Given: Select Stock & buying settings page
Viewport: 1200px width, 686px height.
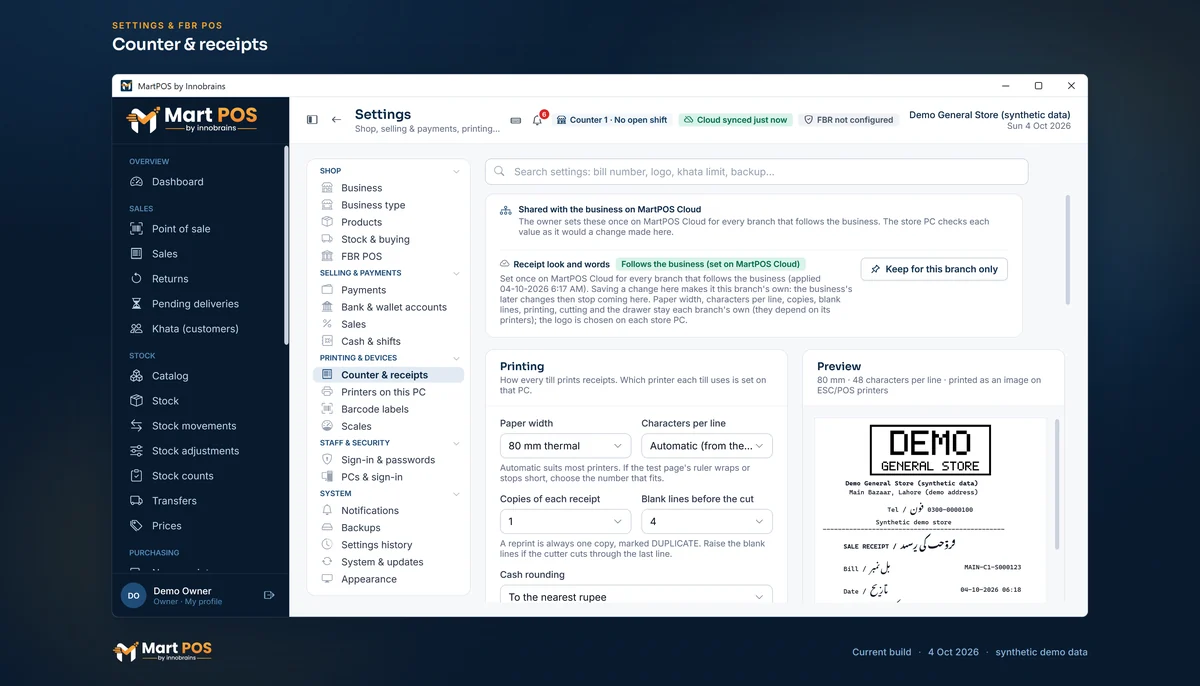Looking at the screenshot, I should click(388, 239).
